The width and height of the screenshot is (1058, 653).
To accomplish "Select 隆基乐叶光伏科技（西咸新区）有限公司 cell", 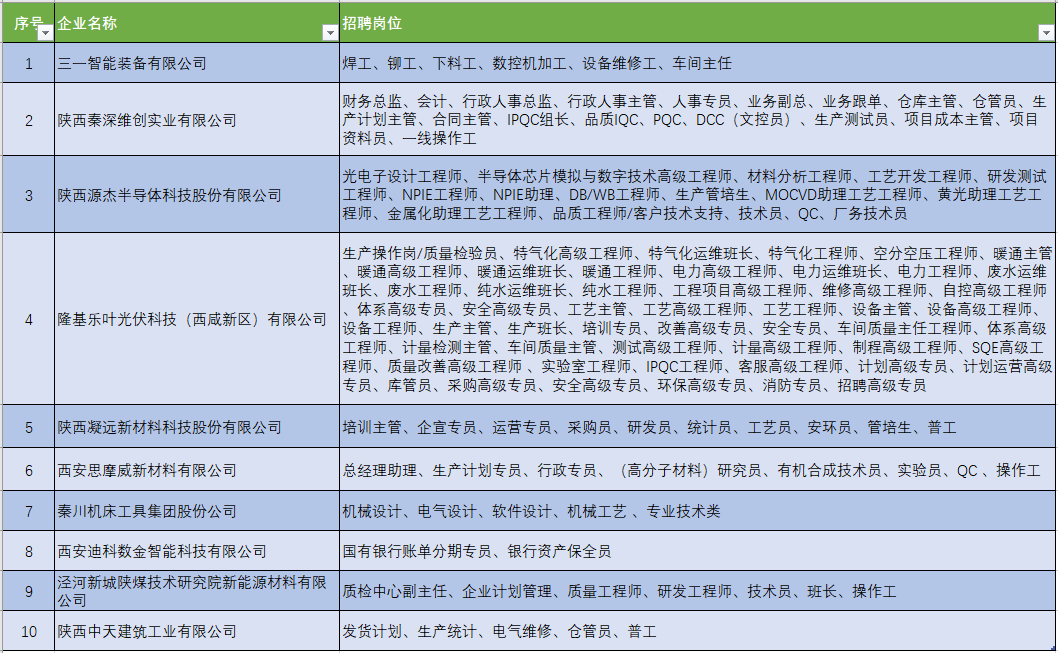I will pos(197,319).
